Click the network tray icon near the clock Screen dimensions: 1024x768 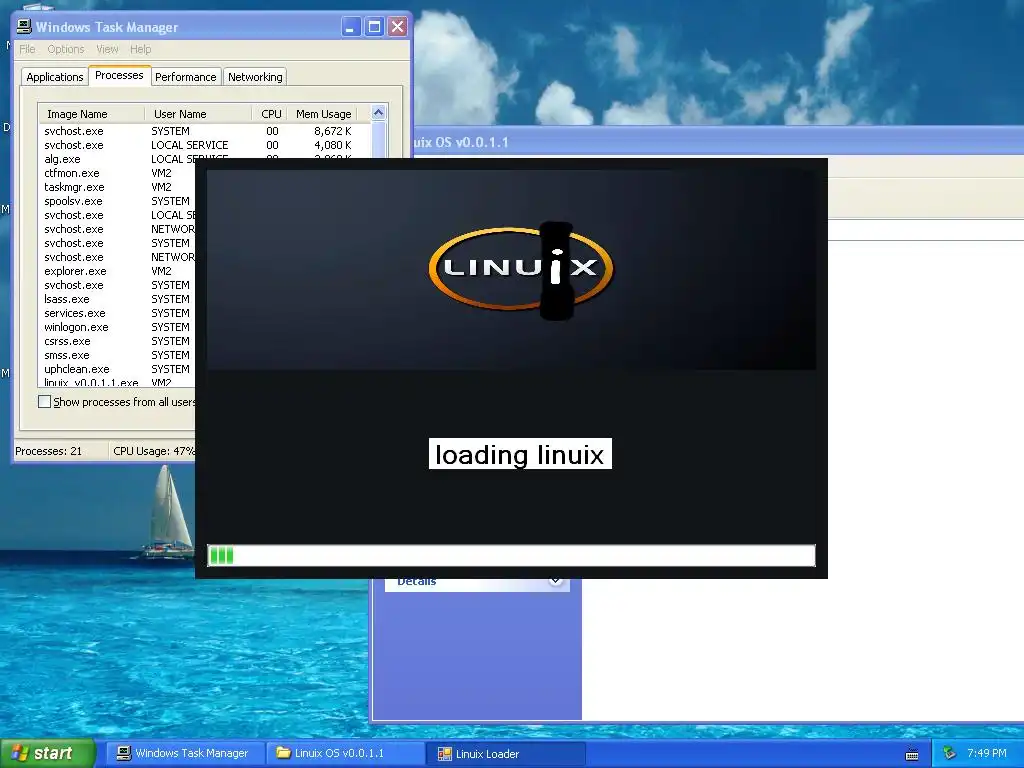pos(949,753)
